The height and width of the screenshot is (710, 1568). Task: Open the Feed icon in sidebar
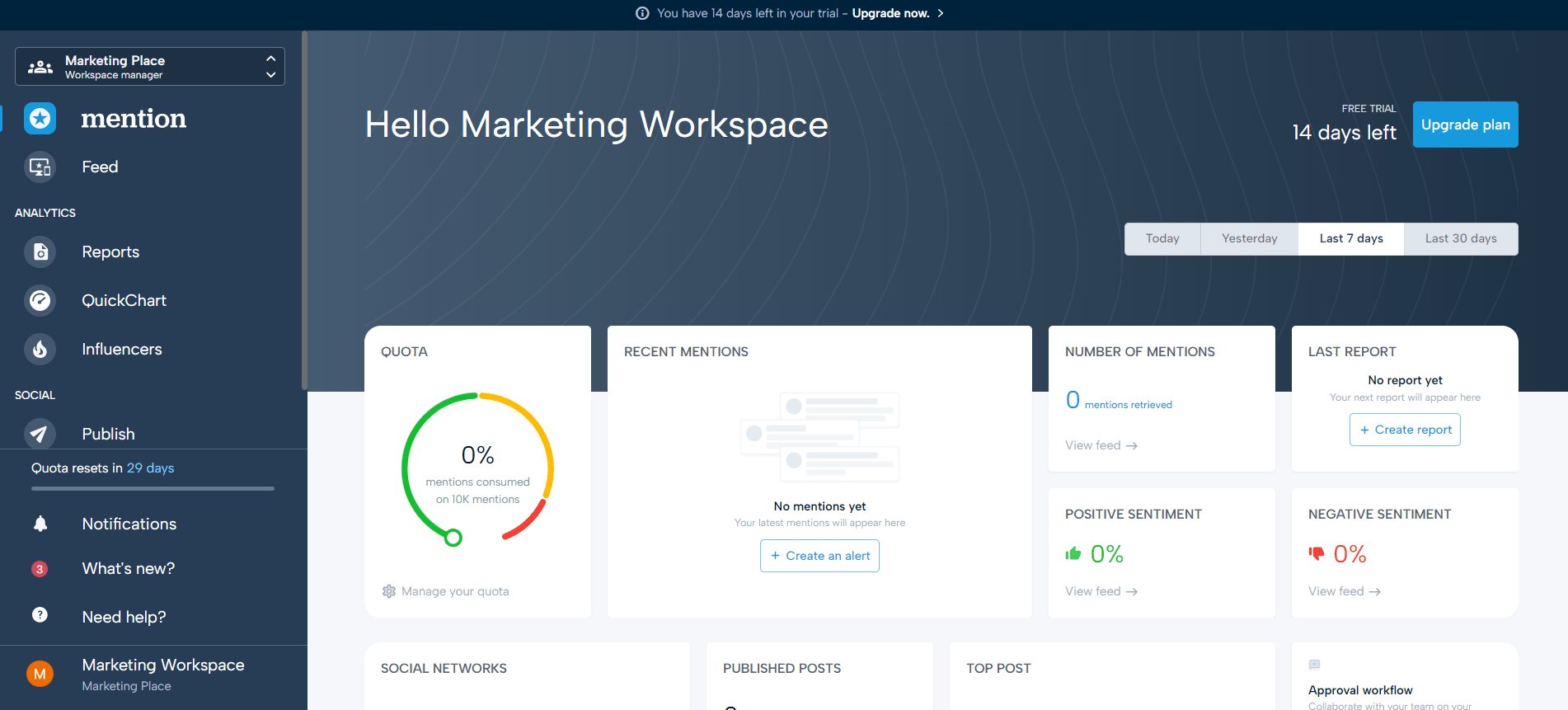tap(40, 167)
